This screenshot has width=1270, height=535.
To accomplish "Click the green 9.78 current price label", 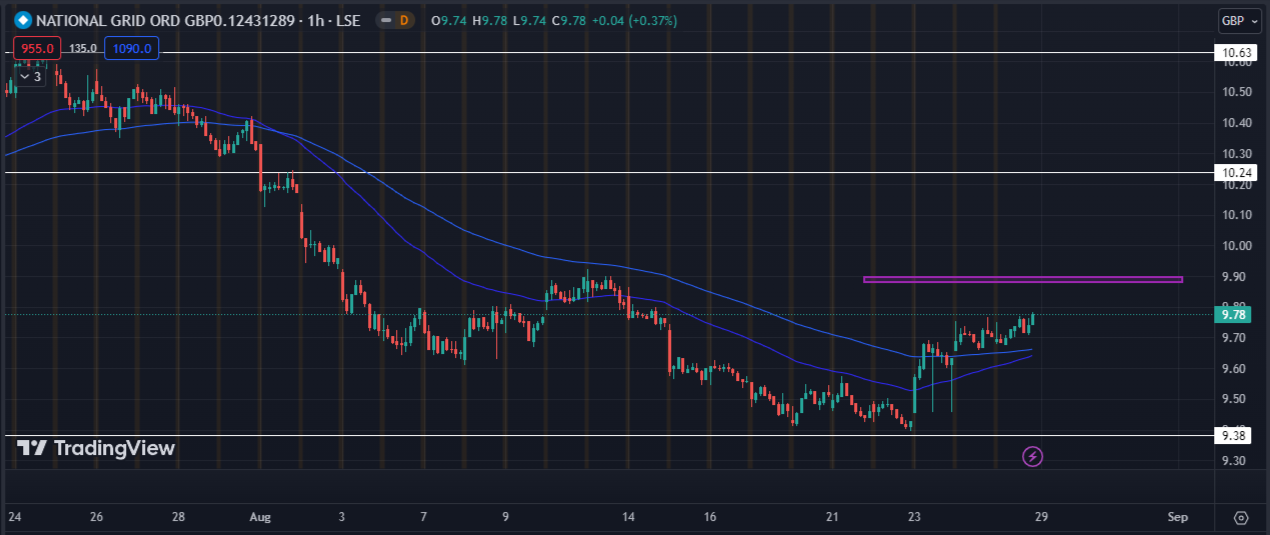I will coord(1231,315).
